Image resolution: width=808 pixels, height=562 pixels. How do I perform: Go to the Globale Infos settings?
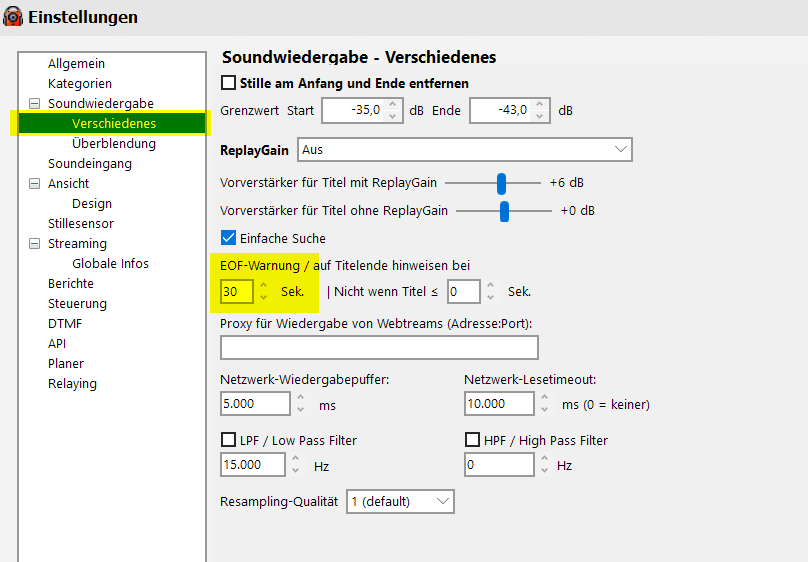(x=110, y=263)
